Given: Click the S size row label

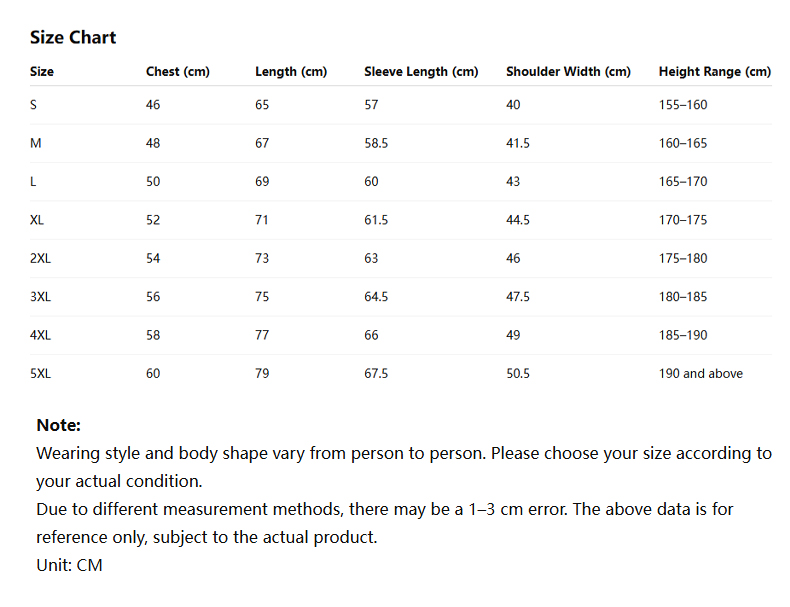Looking at the screenshot, I should (x=33, y=105).
